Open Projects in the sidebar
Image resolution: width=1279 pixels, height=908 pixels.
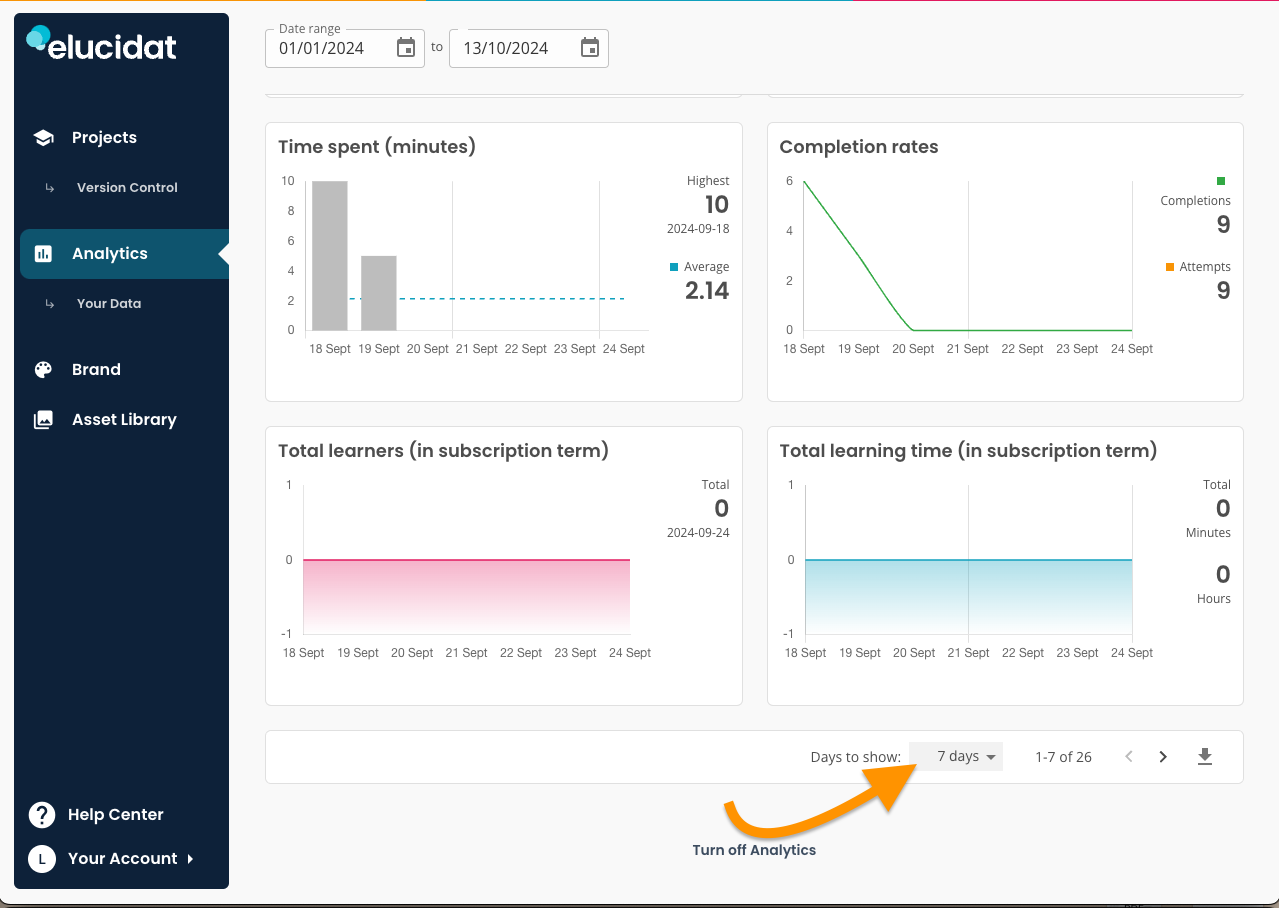(x=104, y=138)
